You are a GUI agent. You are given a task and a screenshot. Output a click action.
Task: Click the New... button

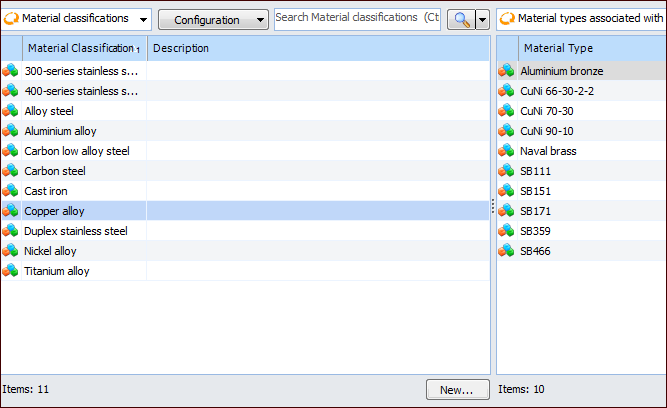tap(458, 389)
